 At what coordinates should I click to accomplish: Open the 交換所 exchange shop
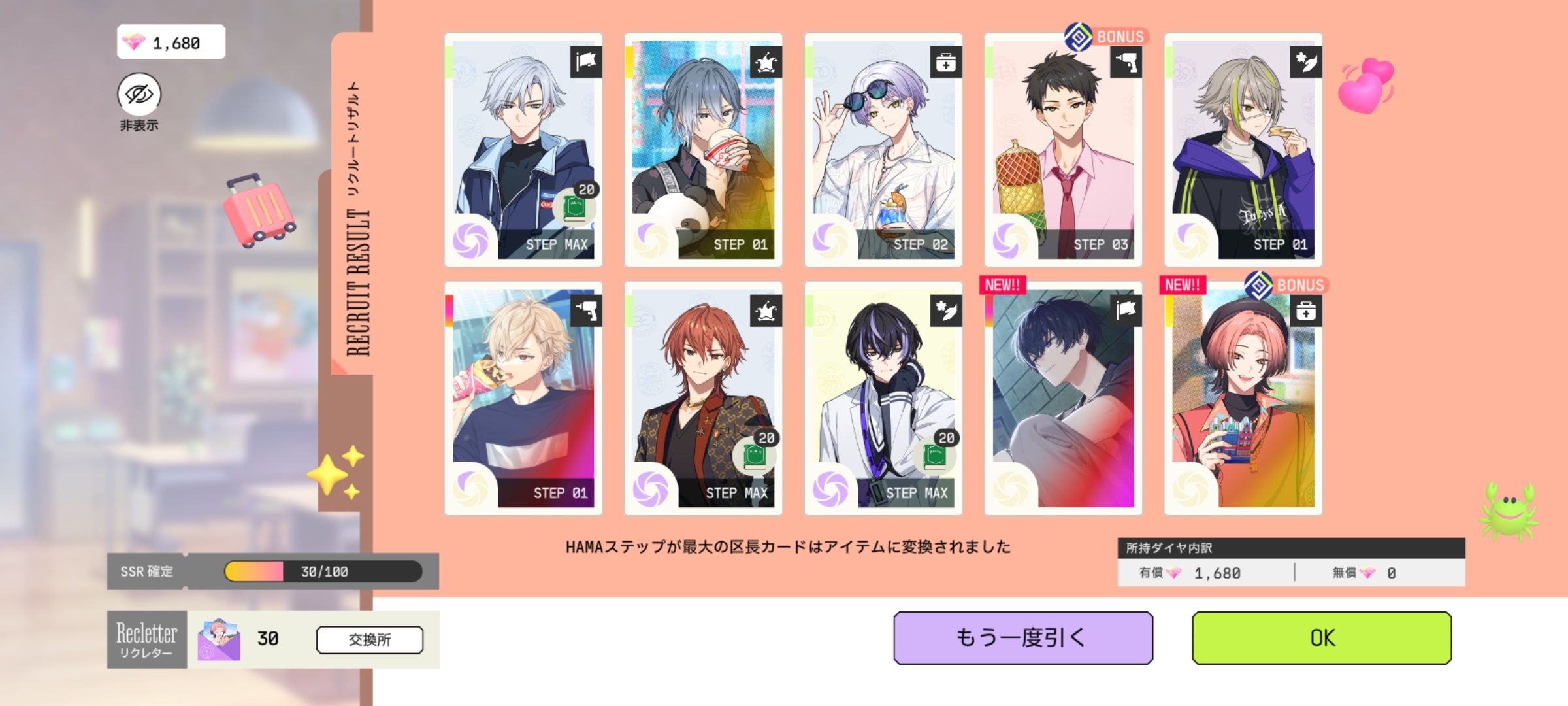click(370, 639)
